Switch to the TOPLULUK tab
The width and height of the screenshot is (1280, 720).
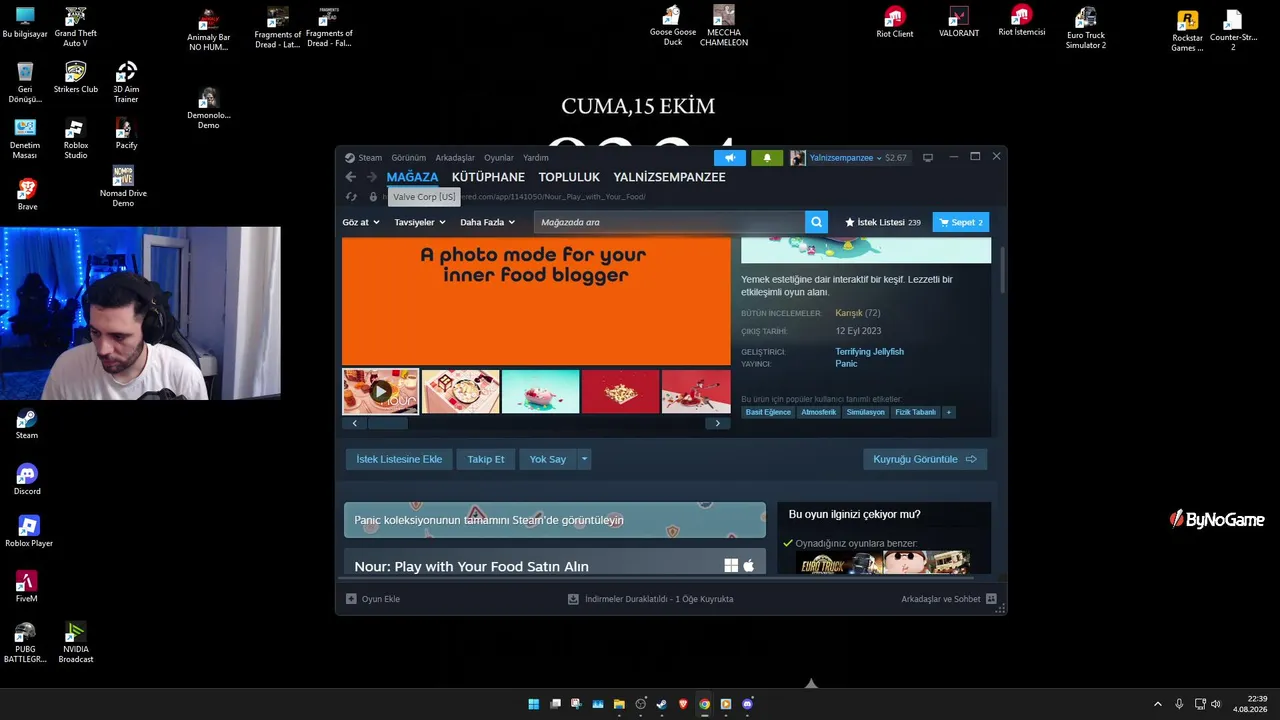(x=569, y=177)
